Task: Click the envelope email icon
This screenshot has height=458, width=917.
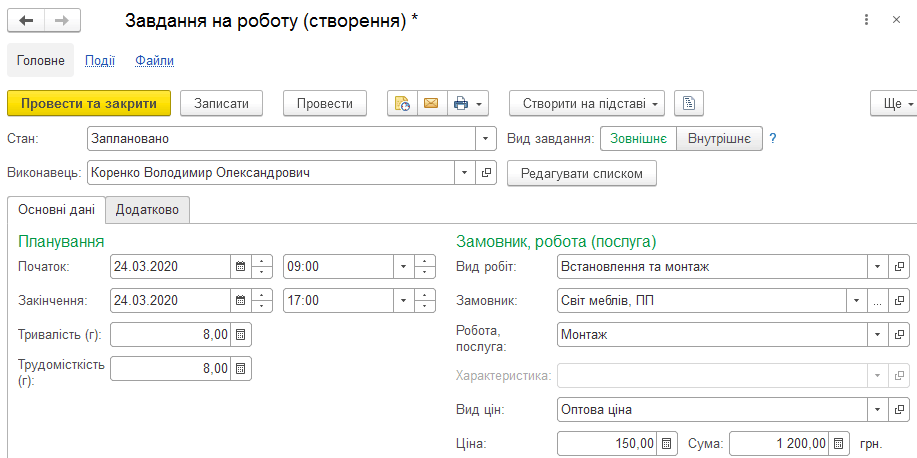Action: [x=432, y=104]
